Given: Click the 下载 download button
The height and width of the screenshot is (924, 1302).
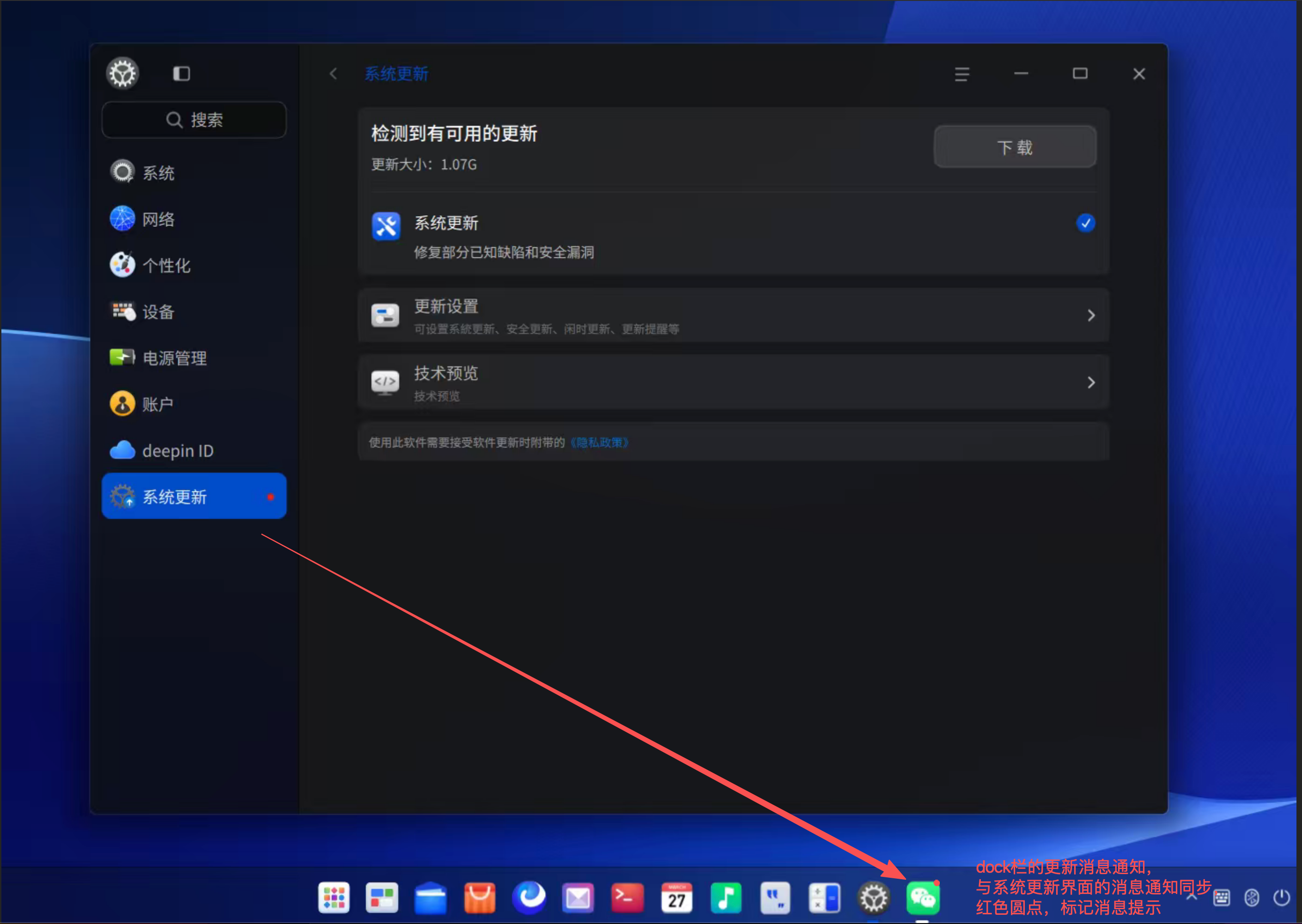Looking at the screenshot, I should (1015, 147).
